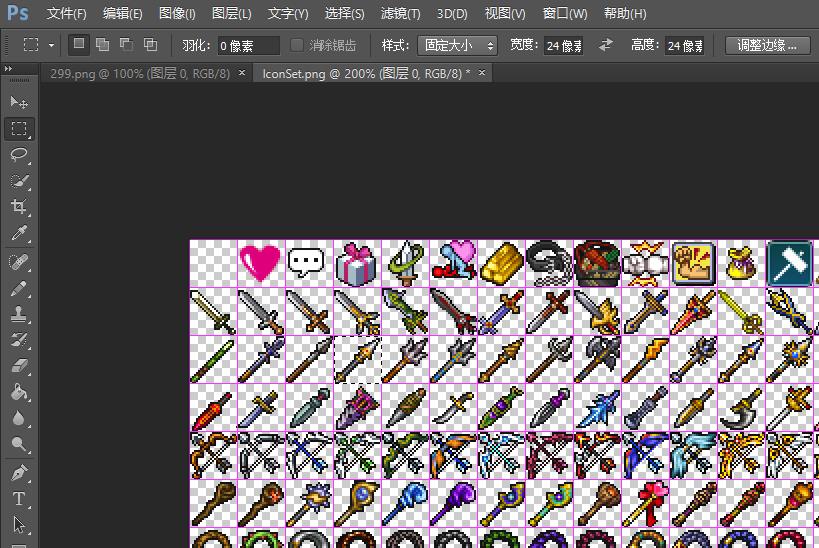Choose Add to Selection mode button
819x548 pixels.
103,44
